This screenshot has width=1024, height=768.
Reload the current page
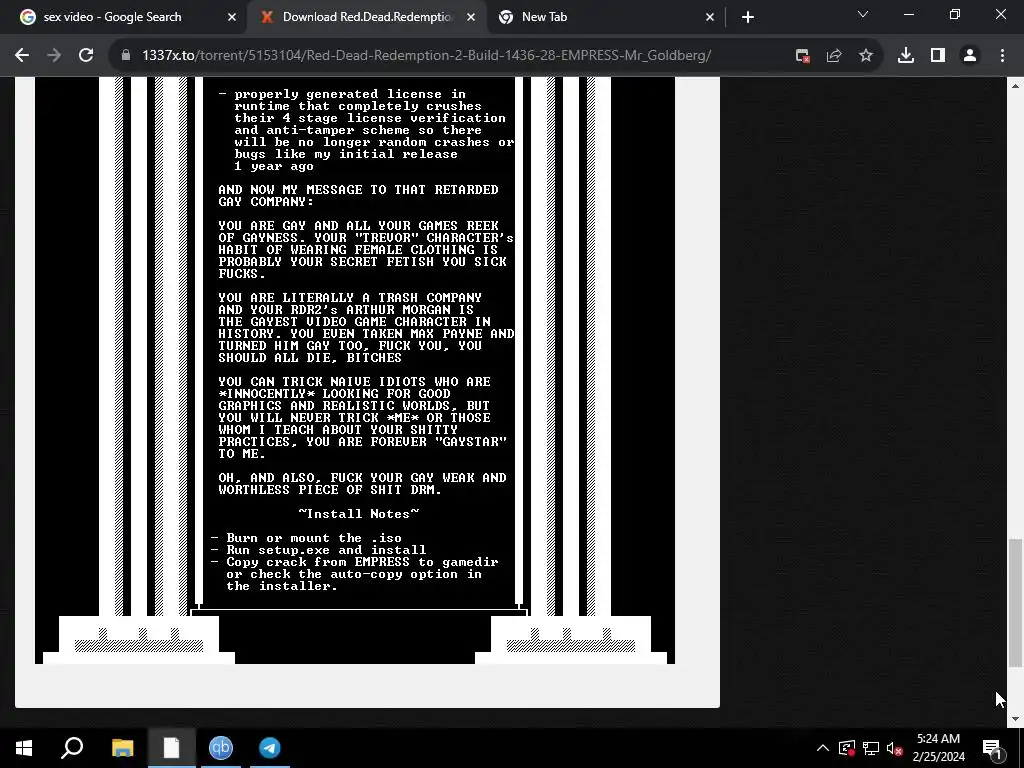(x=86, y=56)
